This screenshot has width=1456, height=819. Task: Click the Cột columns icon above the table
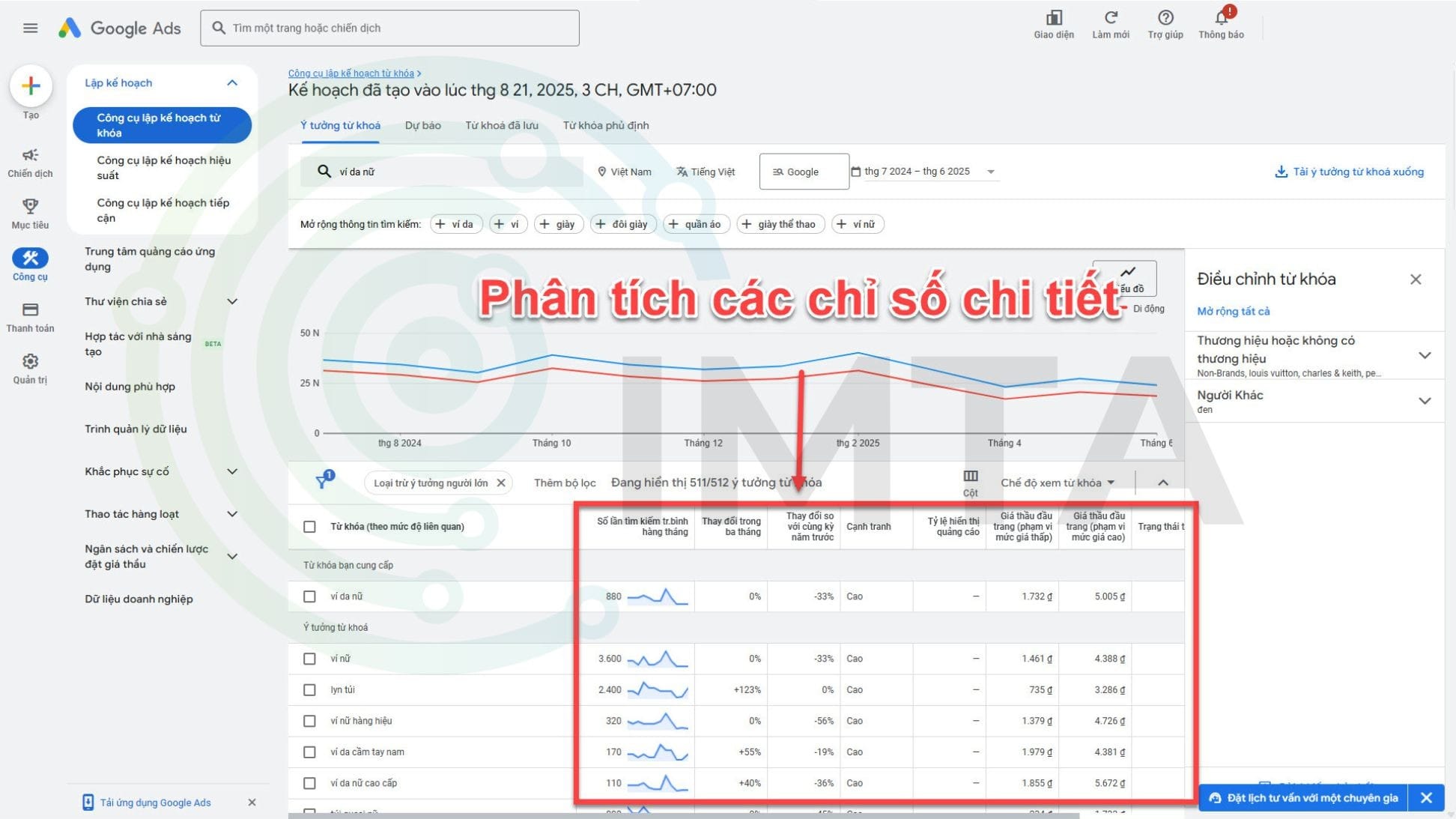point(970,477)
